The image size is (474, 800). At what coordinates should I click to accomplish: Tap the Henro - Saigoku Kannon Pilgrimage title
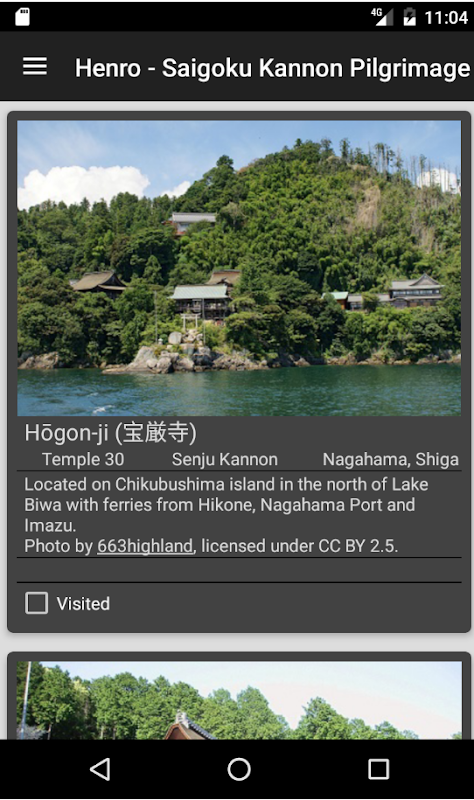[272, 68]
